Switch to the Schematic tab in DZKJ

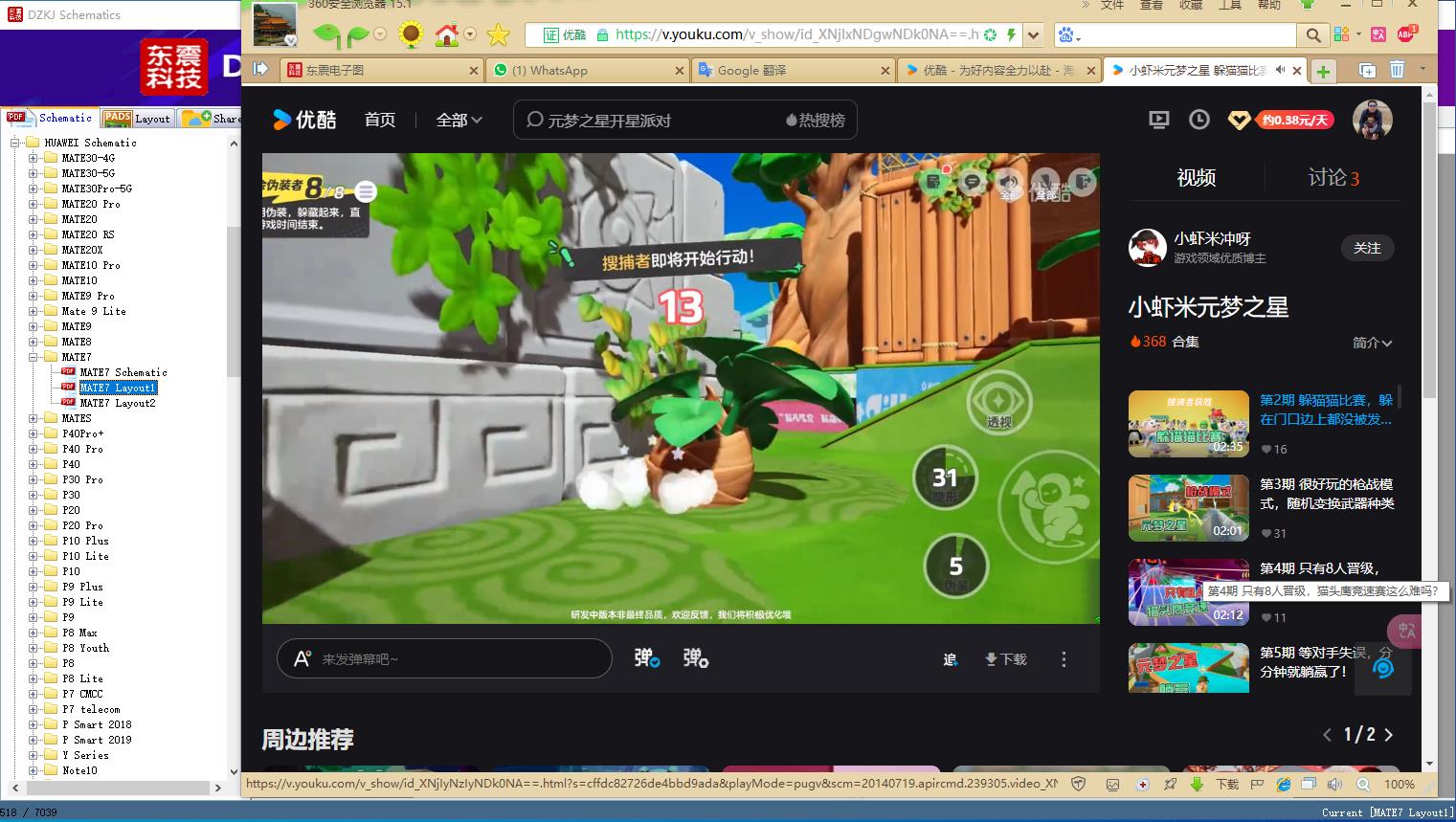coord(50,118)
